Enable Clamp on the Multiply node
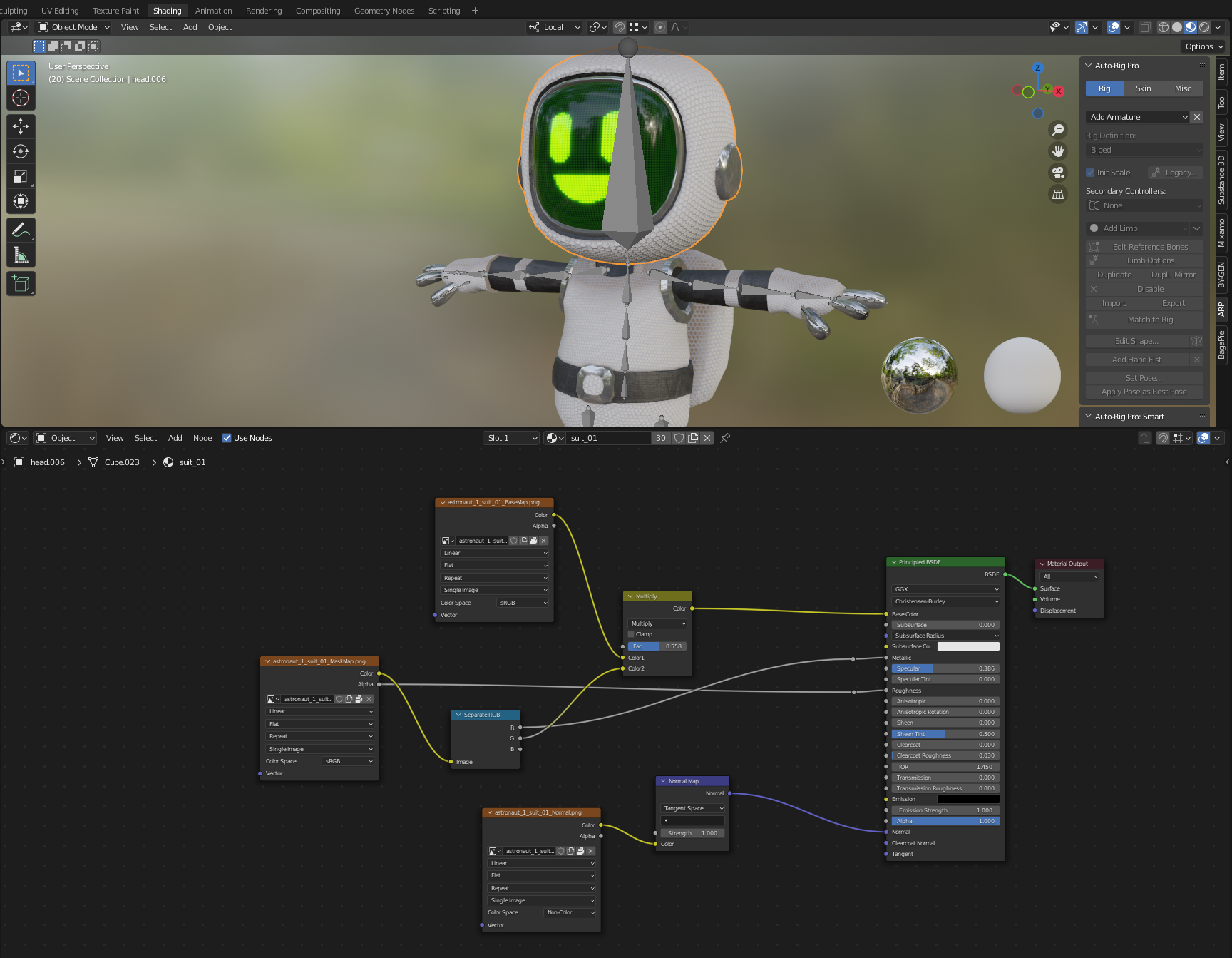This screenshot has height=958, width=1232. click(630, 634)
